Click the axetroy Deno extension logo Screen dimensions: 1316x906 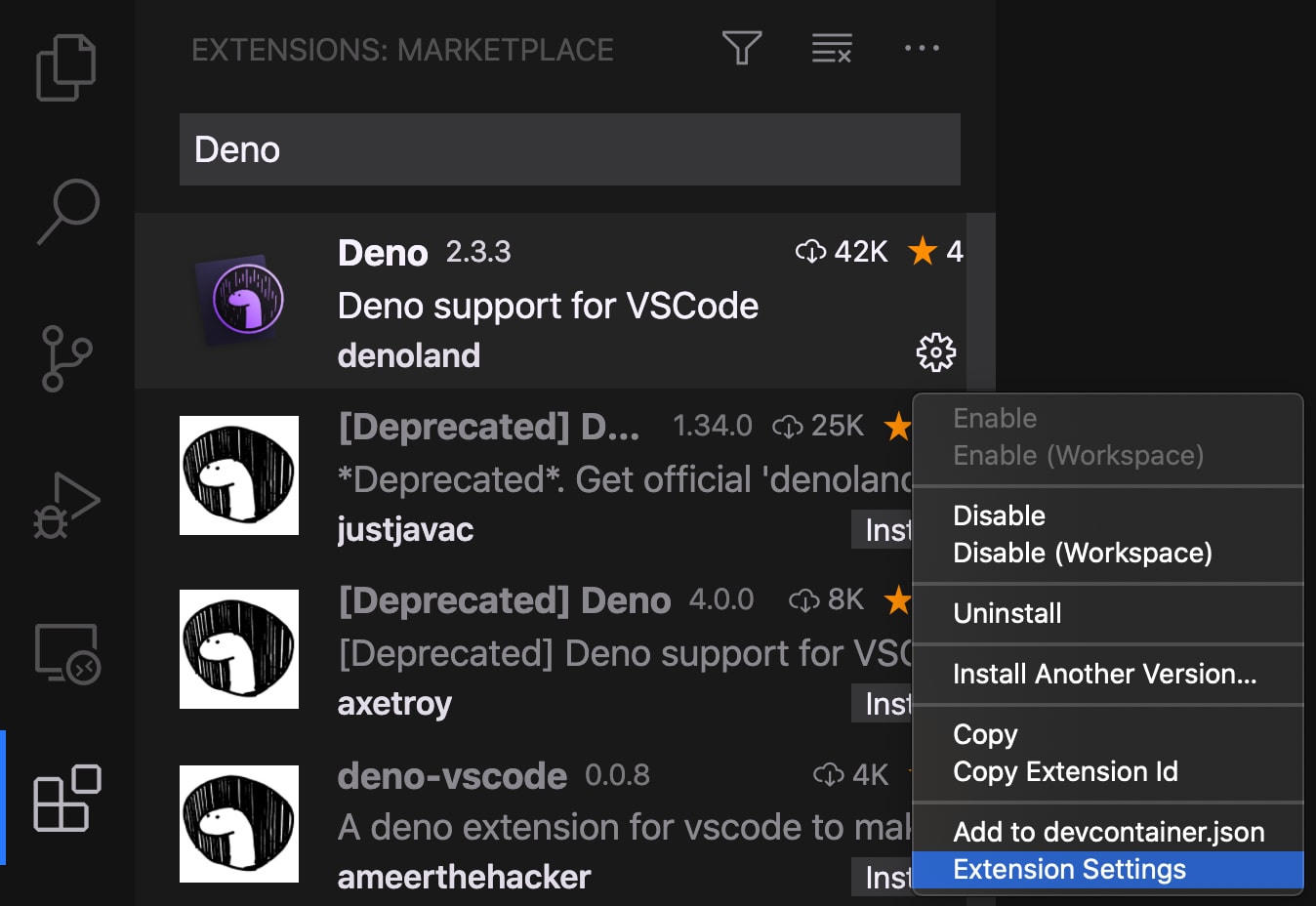point(239,649)
